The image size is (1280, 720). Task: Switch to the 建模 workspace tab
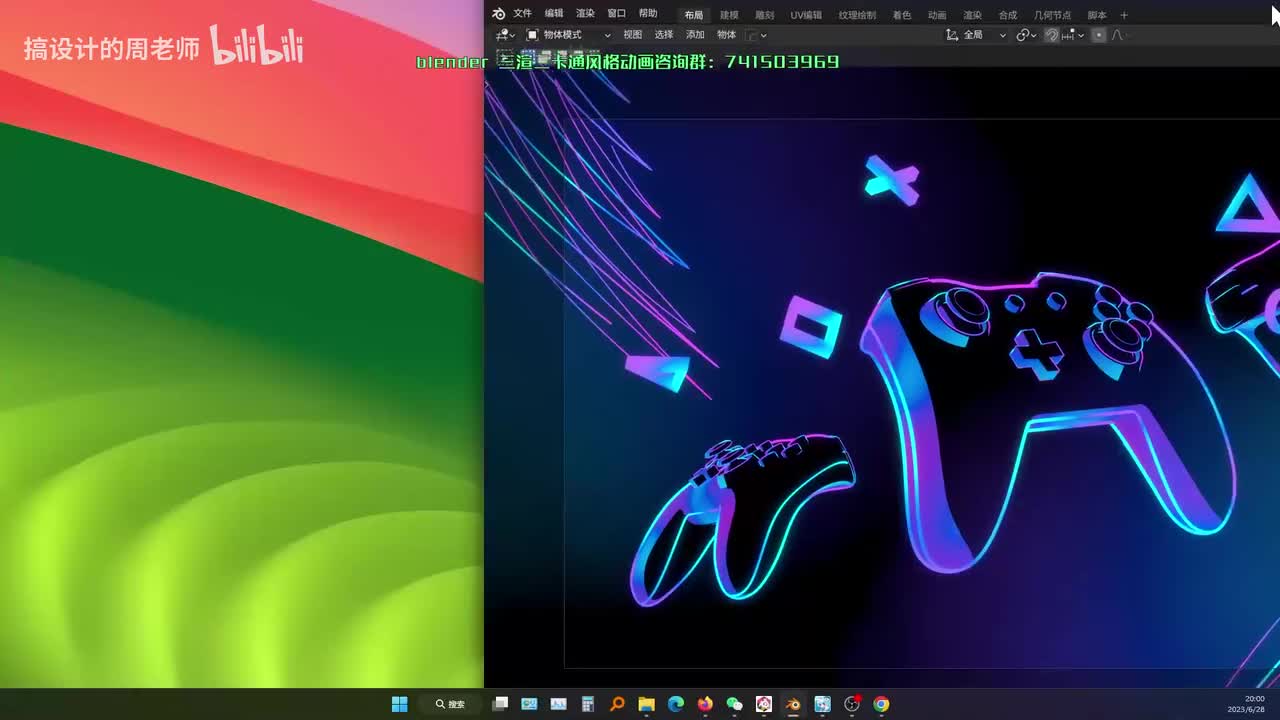pos(730,15)
